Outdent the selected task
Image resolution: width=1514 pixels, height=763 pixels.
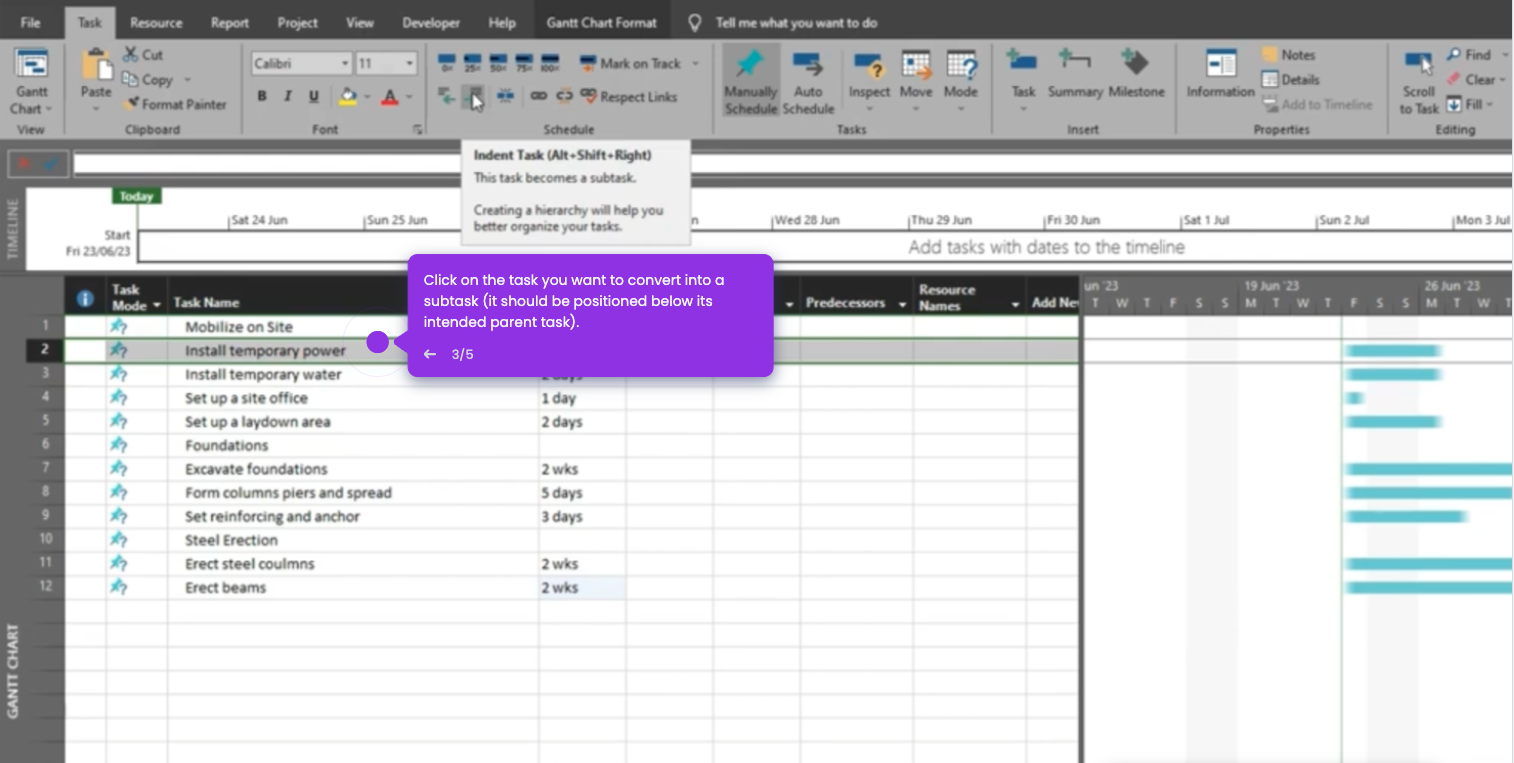click(446, 96)
